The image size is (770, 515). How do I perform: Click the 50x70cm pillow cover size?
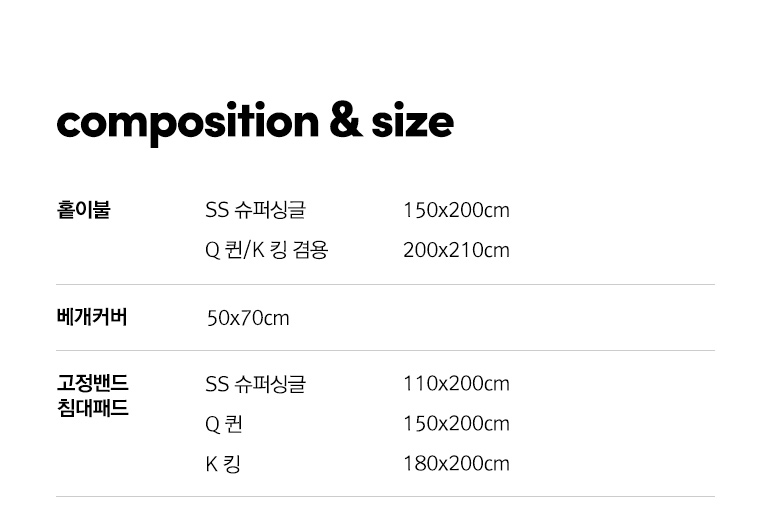pos(248,318)
